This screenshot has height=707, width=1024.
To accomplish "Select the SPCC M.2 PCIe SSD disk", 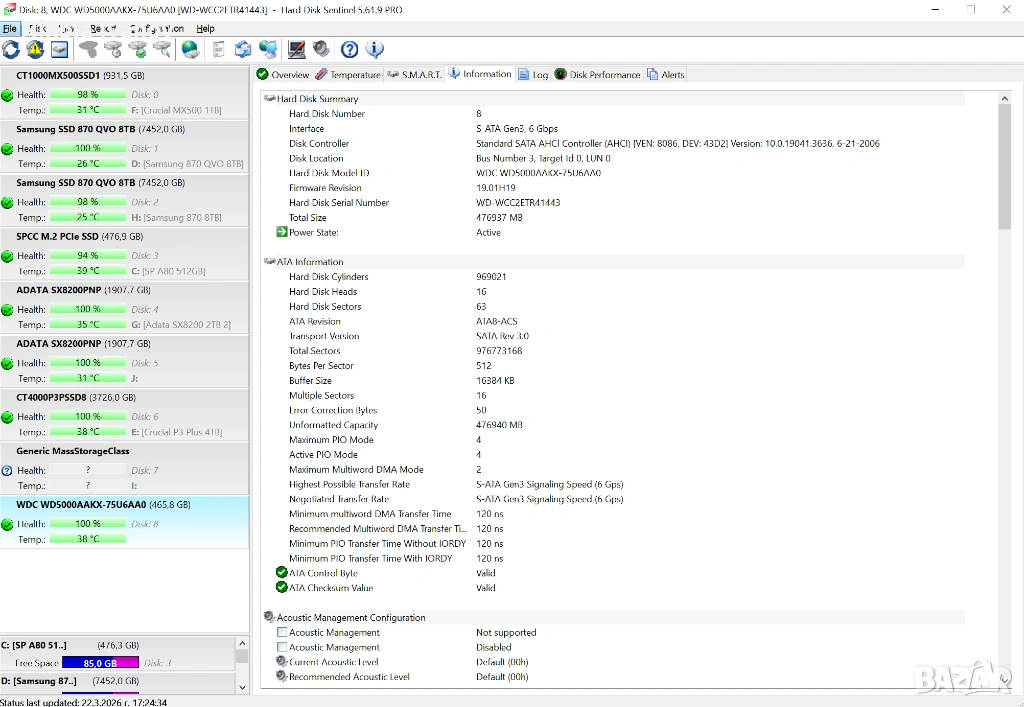I will [x=58, y=237].
